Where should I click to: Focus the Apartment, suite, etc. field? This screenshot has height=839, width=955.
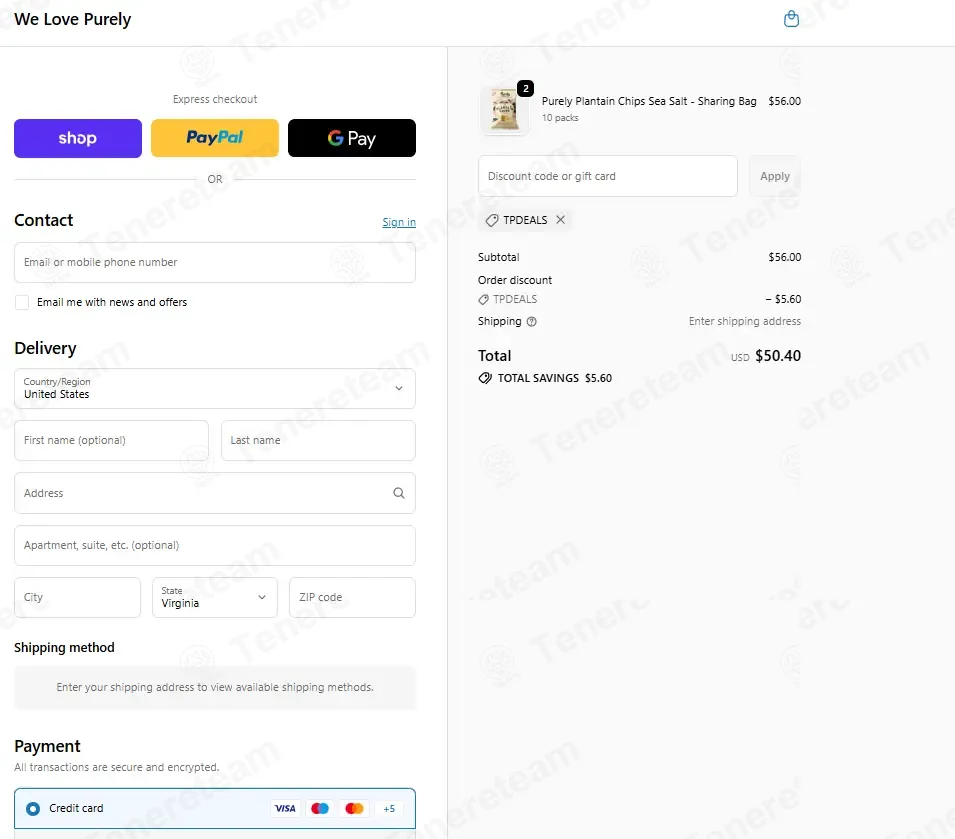(215, 546)
